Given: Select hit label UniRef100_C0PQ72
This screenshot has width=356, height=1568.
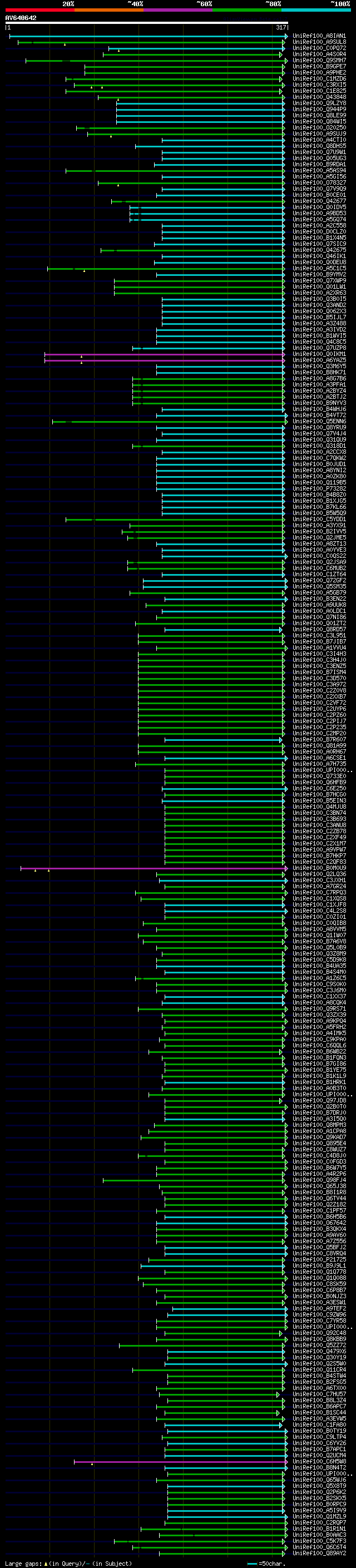Looking at the screenshot, I should [319, 48].
